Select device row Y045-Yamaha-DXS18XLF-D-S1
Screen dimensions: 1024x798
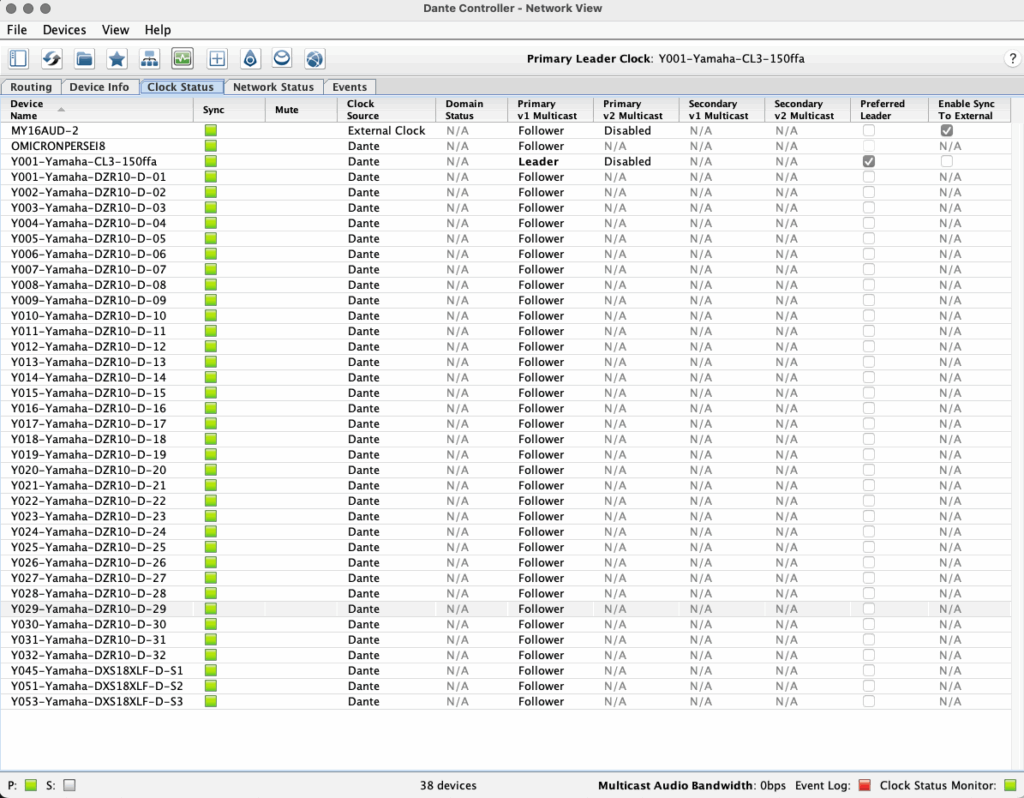click(505, 670)
